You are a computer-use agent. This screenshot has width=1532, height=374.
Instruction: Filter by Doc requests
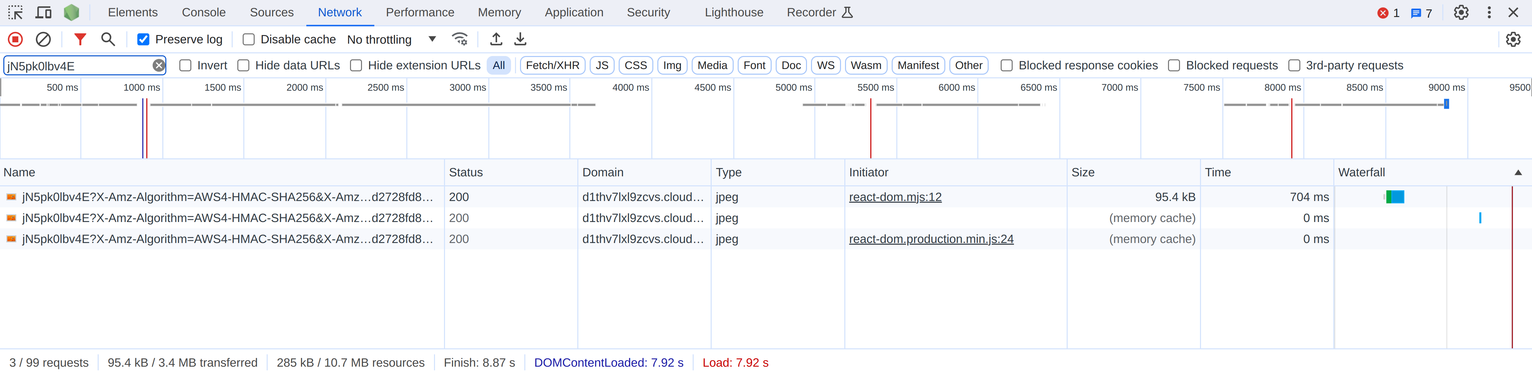[x=791, y=65]
